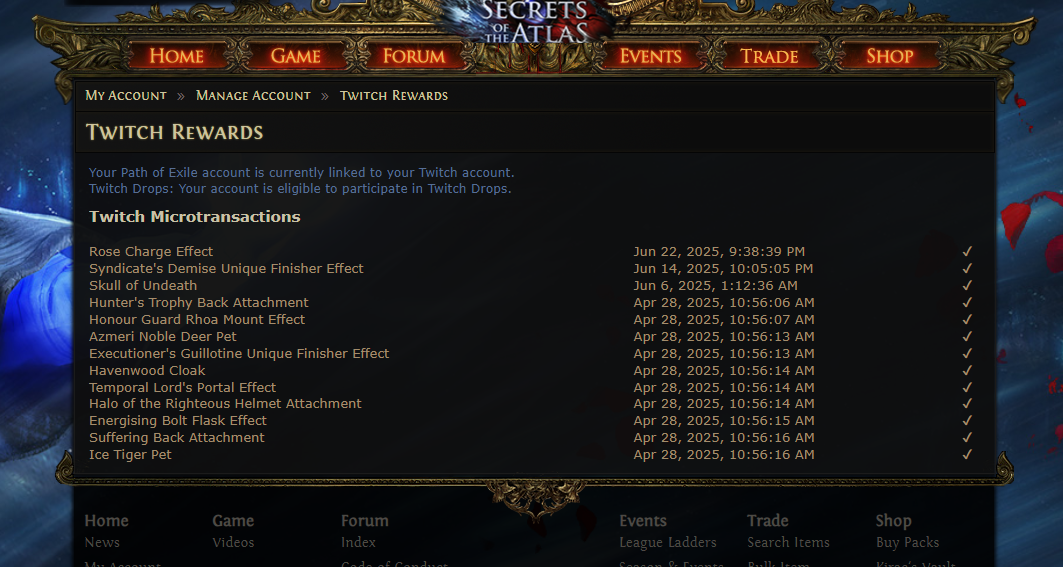Open the Trade navigation tab
1063x567 pixels.
pyautogui.click(x=769, y=56)
